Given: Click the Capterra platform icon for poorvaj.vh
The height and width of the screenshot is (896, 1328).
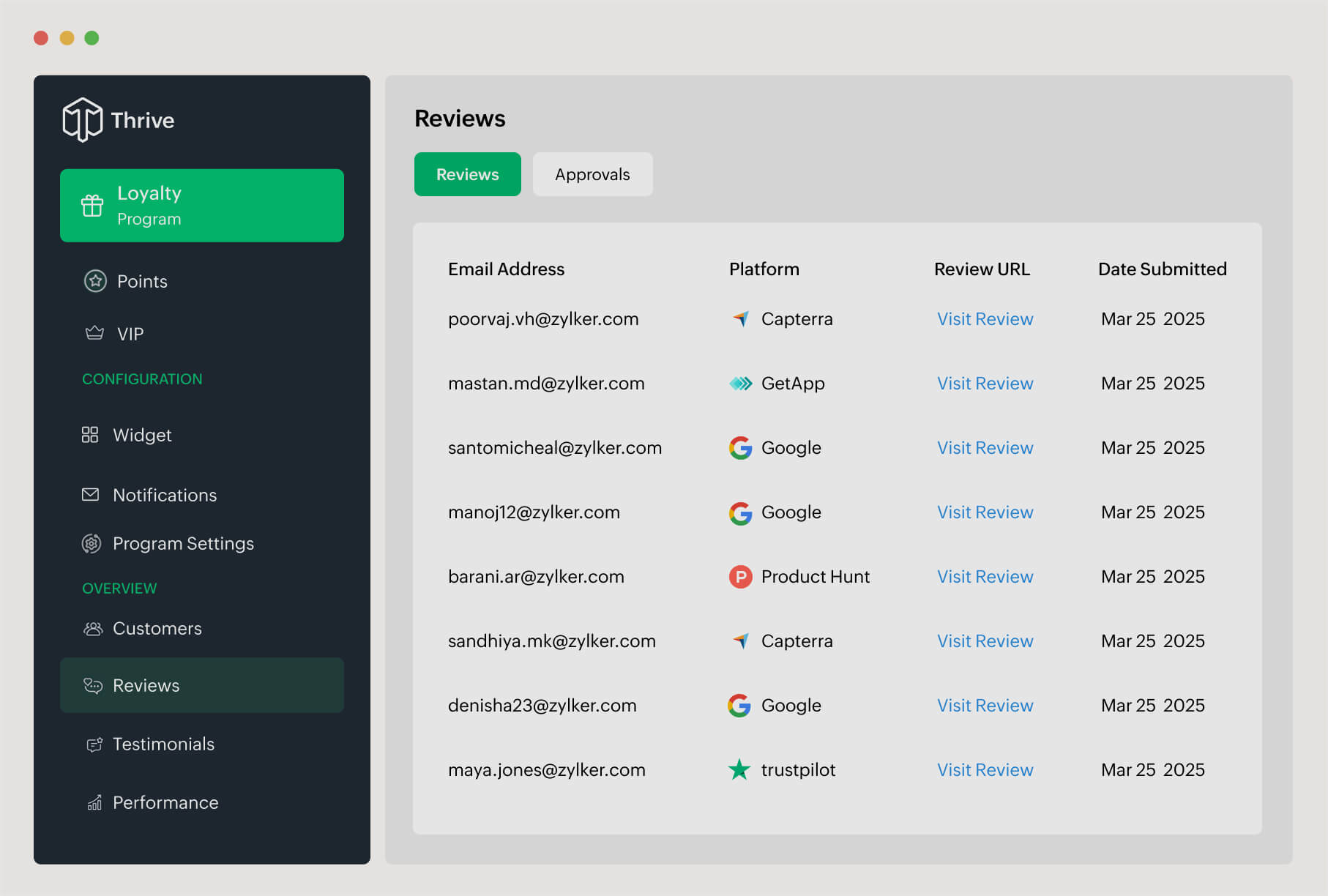Looking at the screenshot, I should [740, 318].
